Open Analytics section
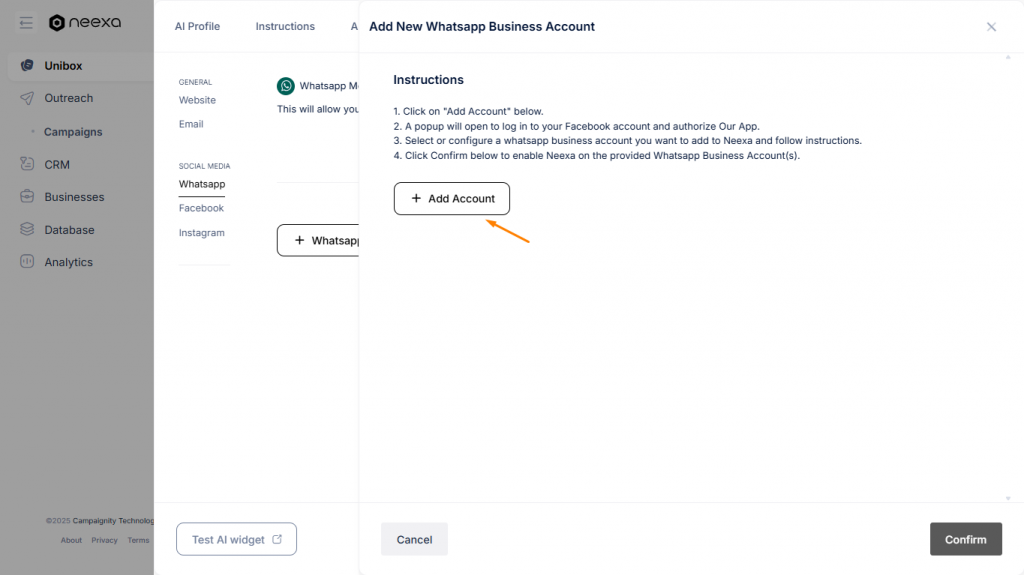 point(69,262)
